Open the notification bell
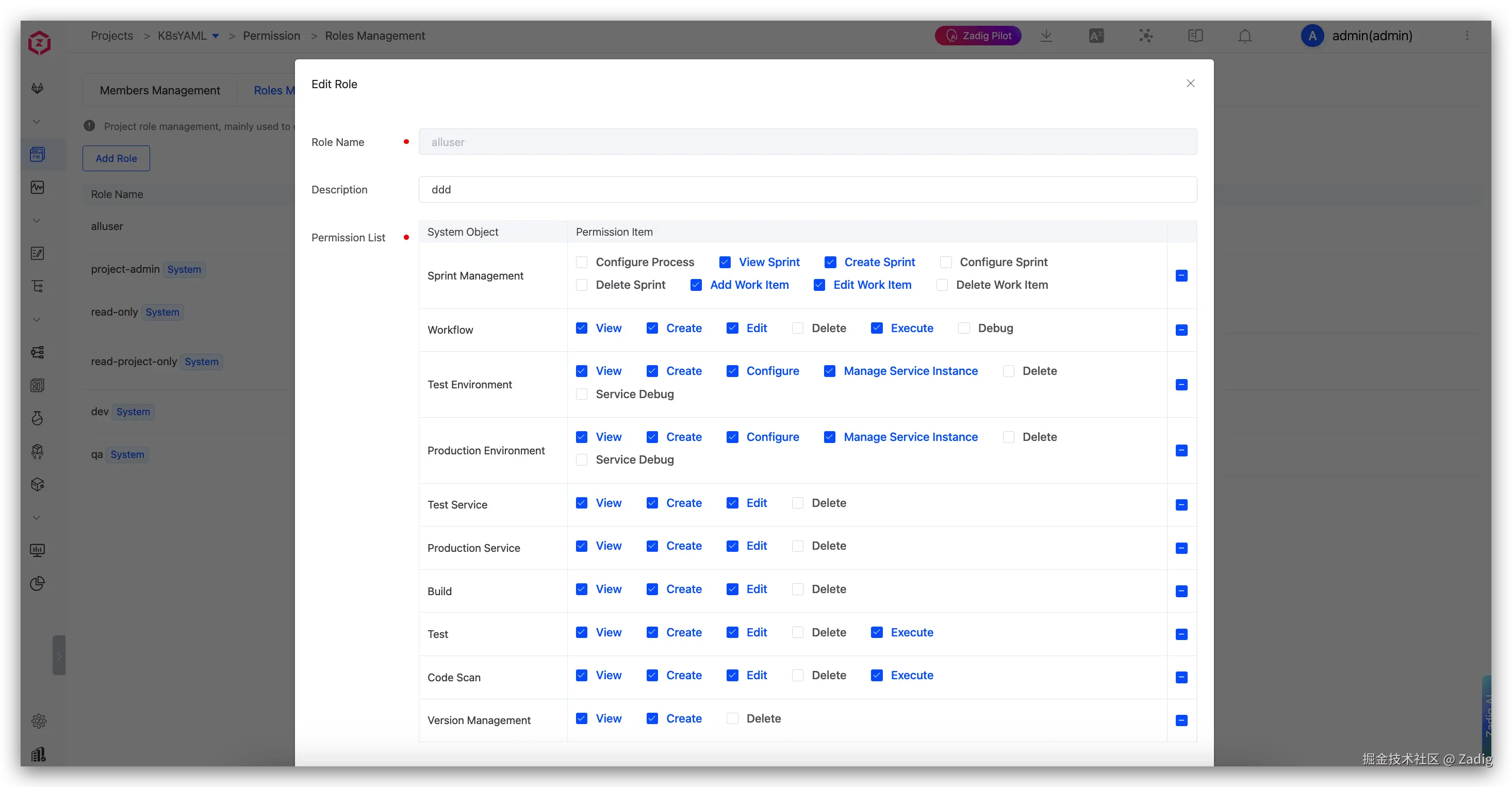This screenshot has width=1512, height=787. (1245, 36)
